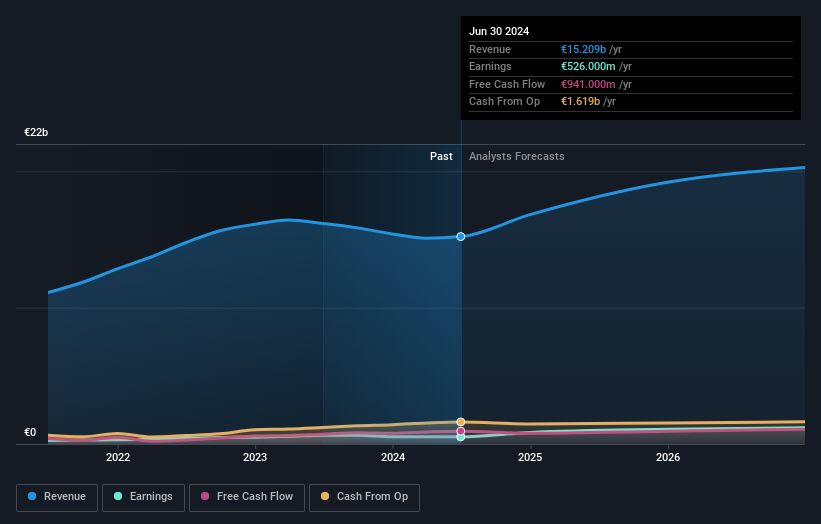Click the €22b y-axis label

pyautogui.click(x=36, y=132)
